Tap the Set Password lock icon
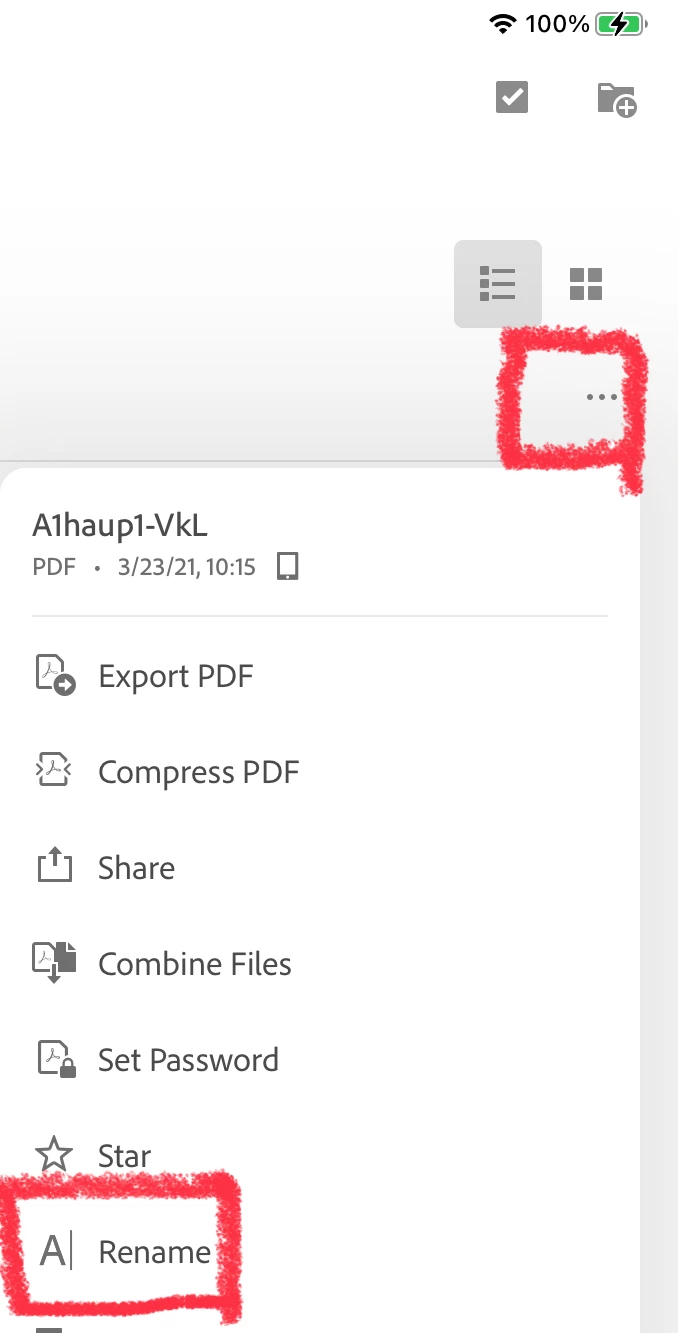The image size is (678, 1333). coord(56,1059)
